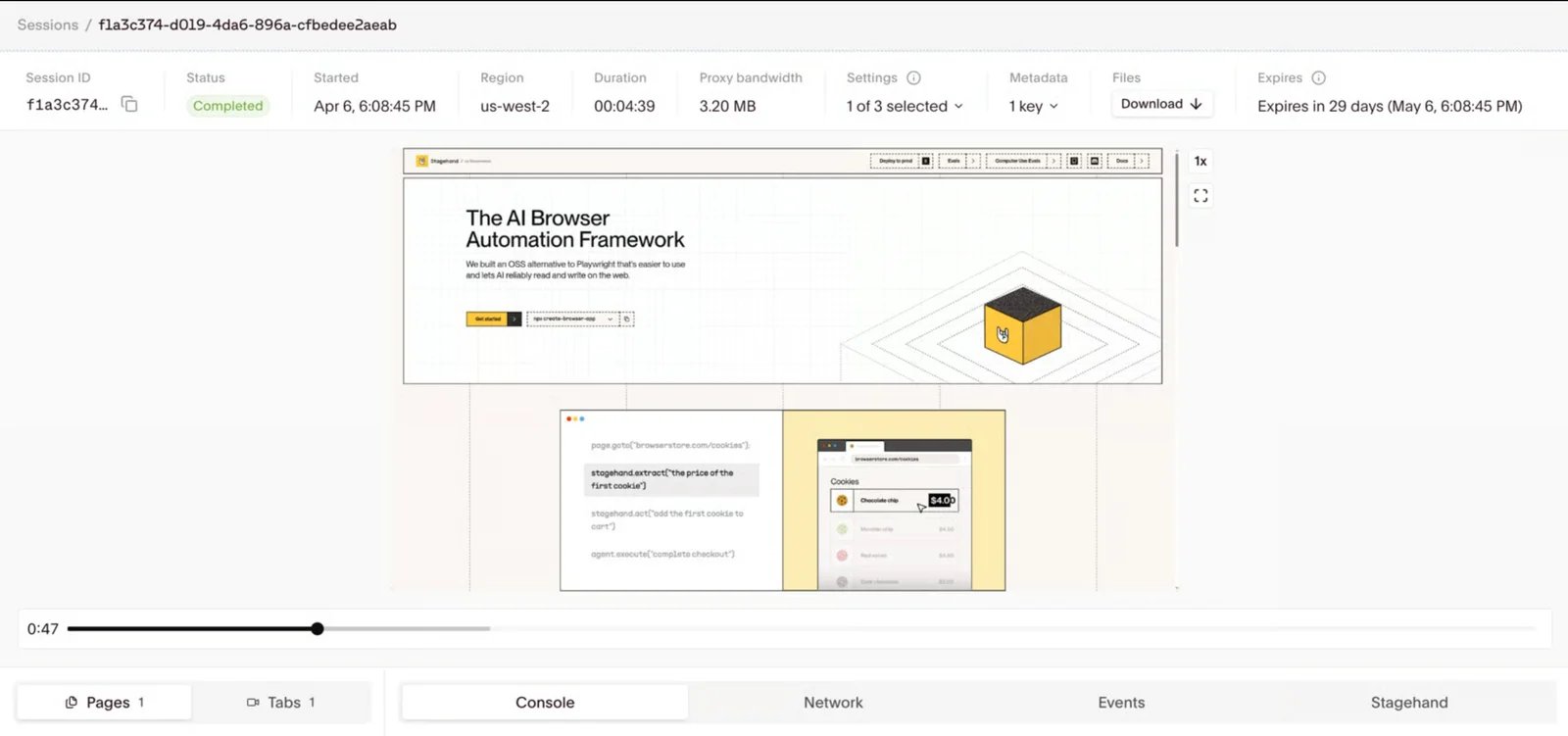This screenshot has width=1568, height=736.
Task: Expand the '1 key' metadata dropdown
Action: click(1034, 106)
